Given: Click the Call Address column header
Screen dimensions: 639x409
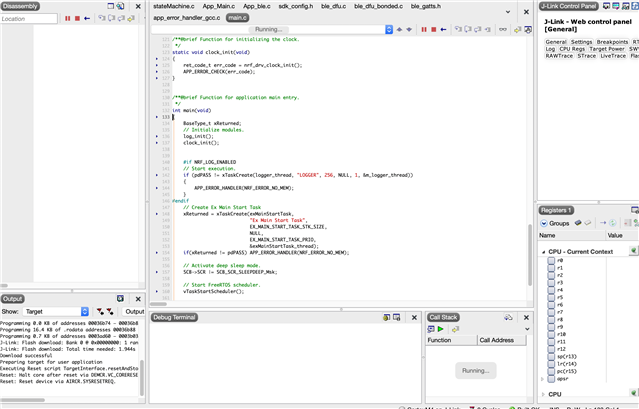Looking at the screenshot, I should click(x=502, y=340).
